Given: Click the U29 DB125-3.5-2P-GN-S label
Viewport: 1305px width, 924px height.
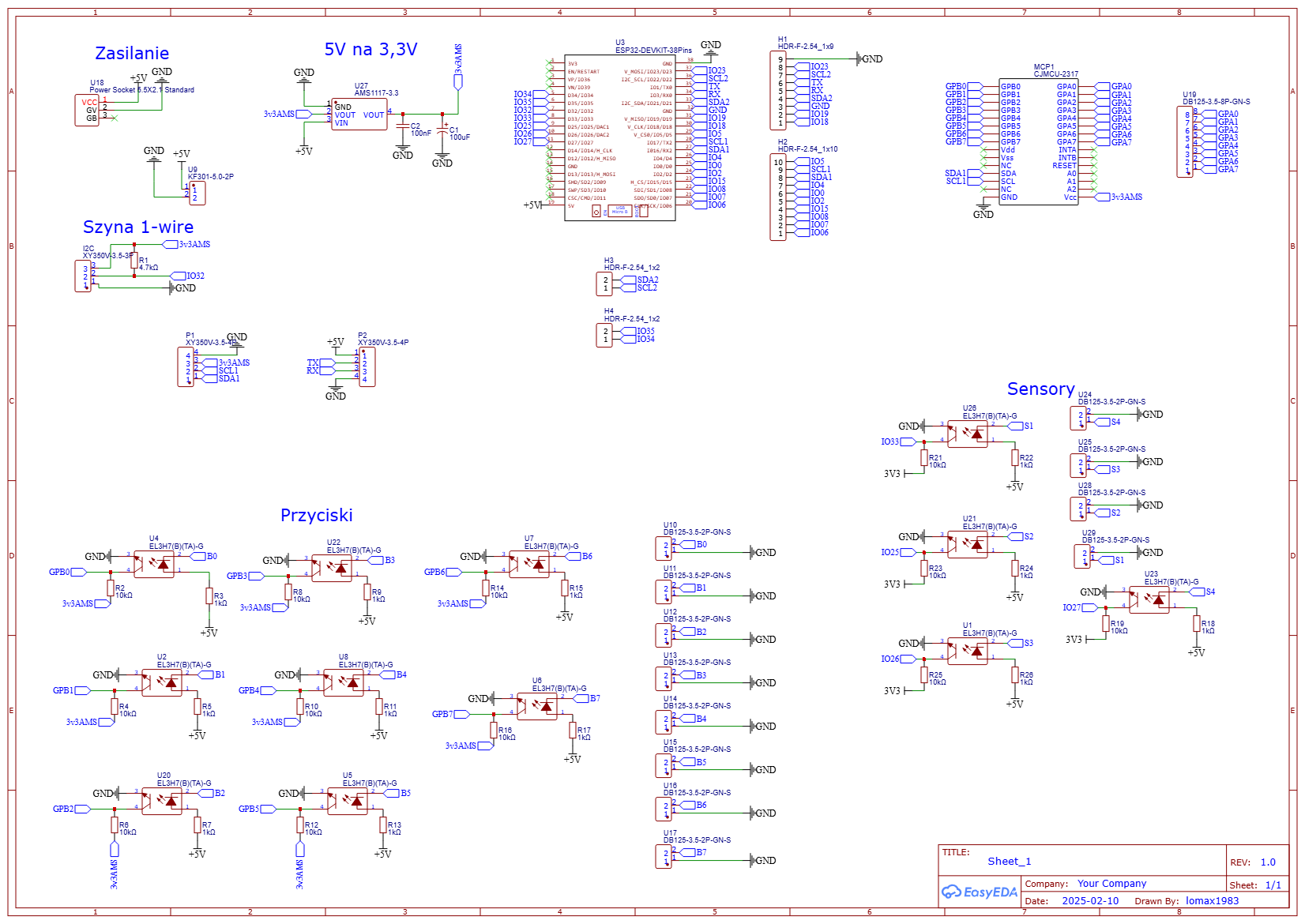Looking at the screenshot, I should pos(1115,536).
